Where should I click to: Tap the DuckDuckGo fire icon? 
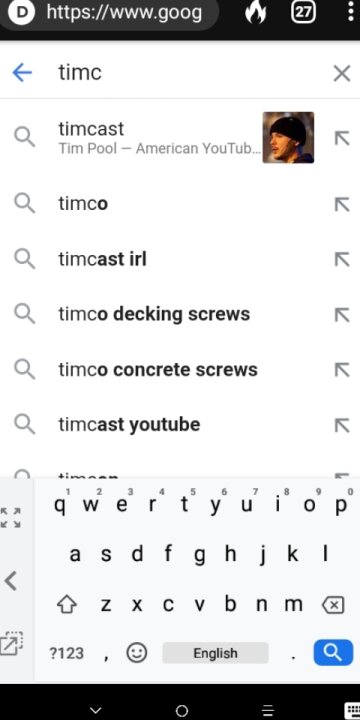(256, 12)
